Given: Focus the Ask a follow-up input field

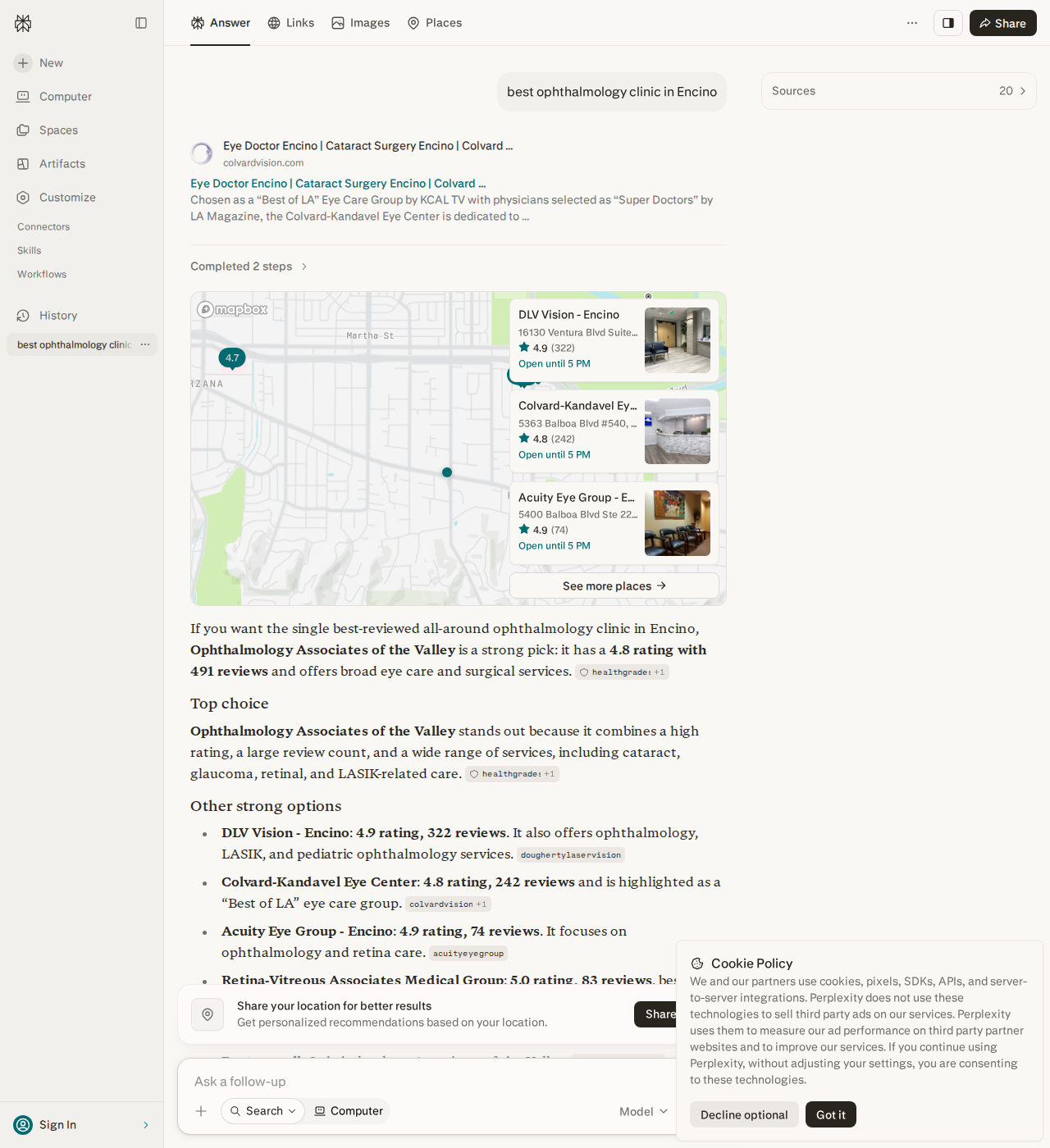Looking at the screenshot, I should point(427,1082).
